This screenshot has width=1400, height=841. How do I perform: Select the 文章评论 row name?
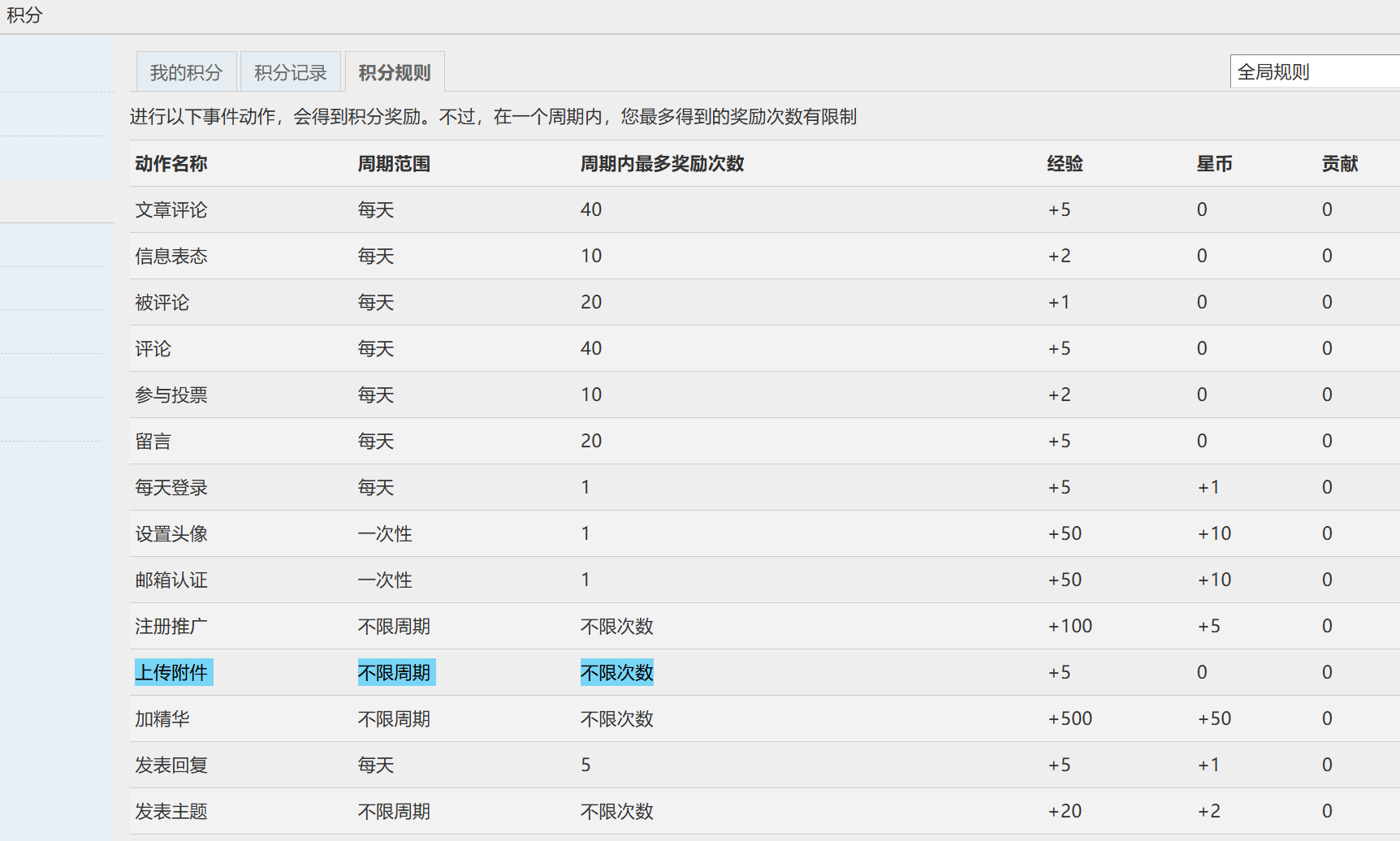click(x=171, y=209)
